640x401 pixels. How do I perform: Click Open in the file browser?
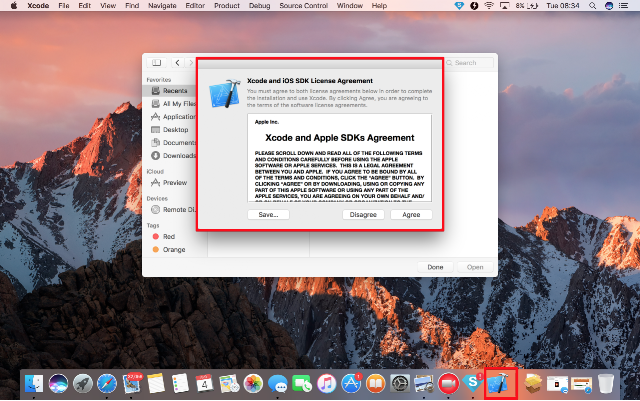point(475,267)
